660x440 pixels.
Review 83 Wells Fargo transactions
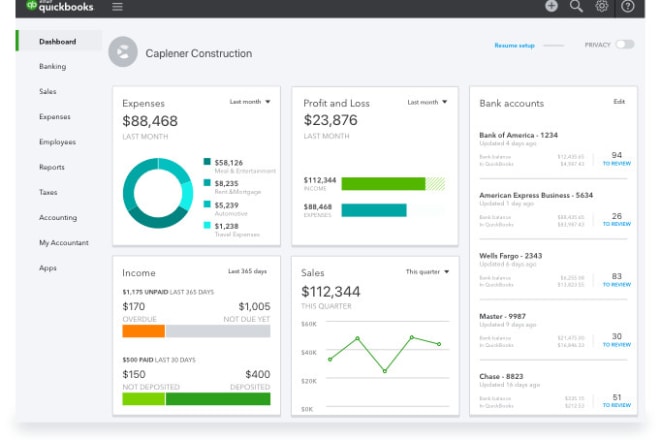[617, 280]
